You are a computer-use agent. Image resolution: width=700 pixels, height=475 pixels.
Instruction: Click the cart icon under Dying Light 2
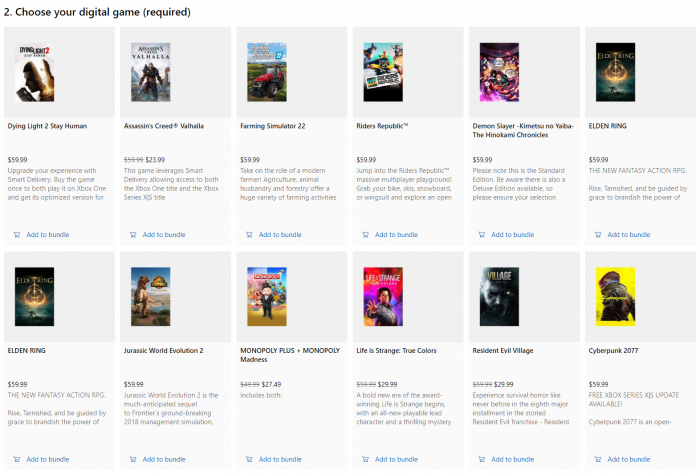pyautogui.click(x=17, y=235)
